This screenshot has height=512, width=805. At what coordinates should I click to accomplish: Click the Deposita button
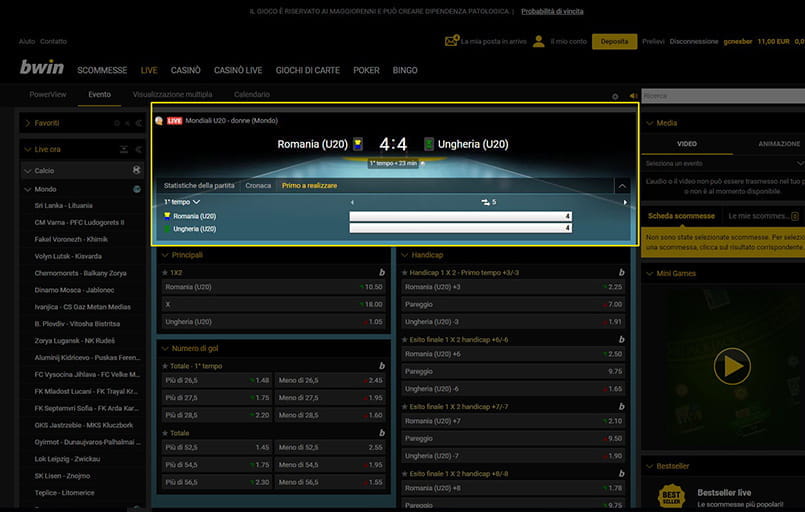pyautogui.click(x=615, y=42)
